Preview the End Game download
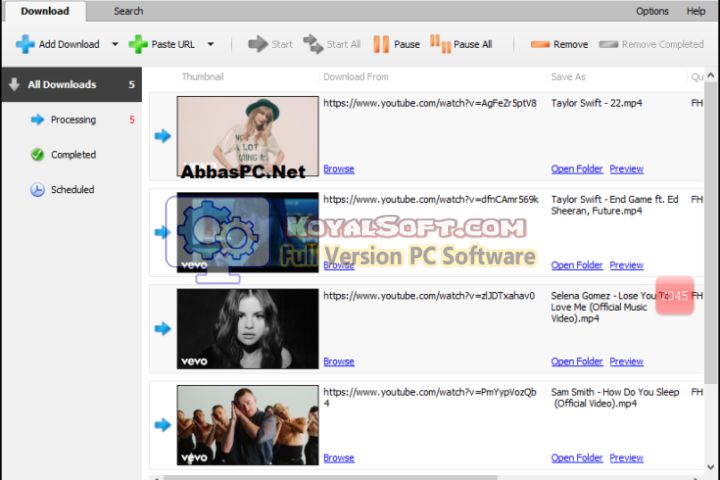This screenshot has height=480, width=720. point(626,265)
